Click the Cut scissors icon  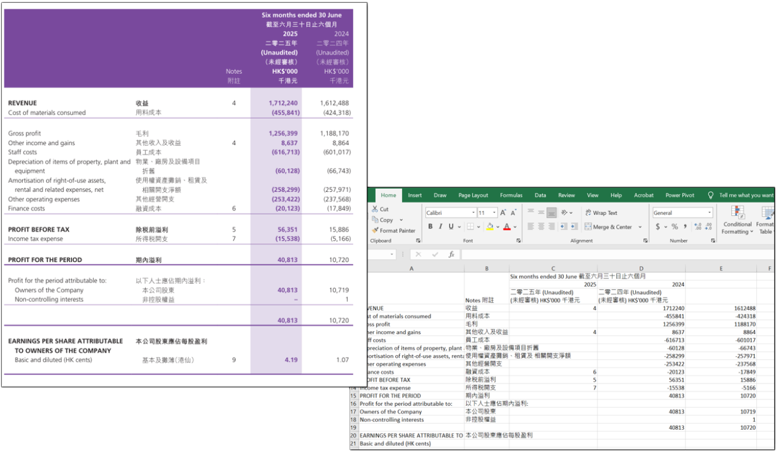375,209
